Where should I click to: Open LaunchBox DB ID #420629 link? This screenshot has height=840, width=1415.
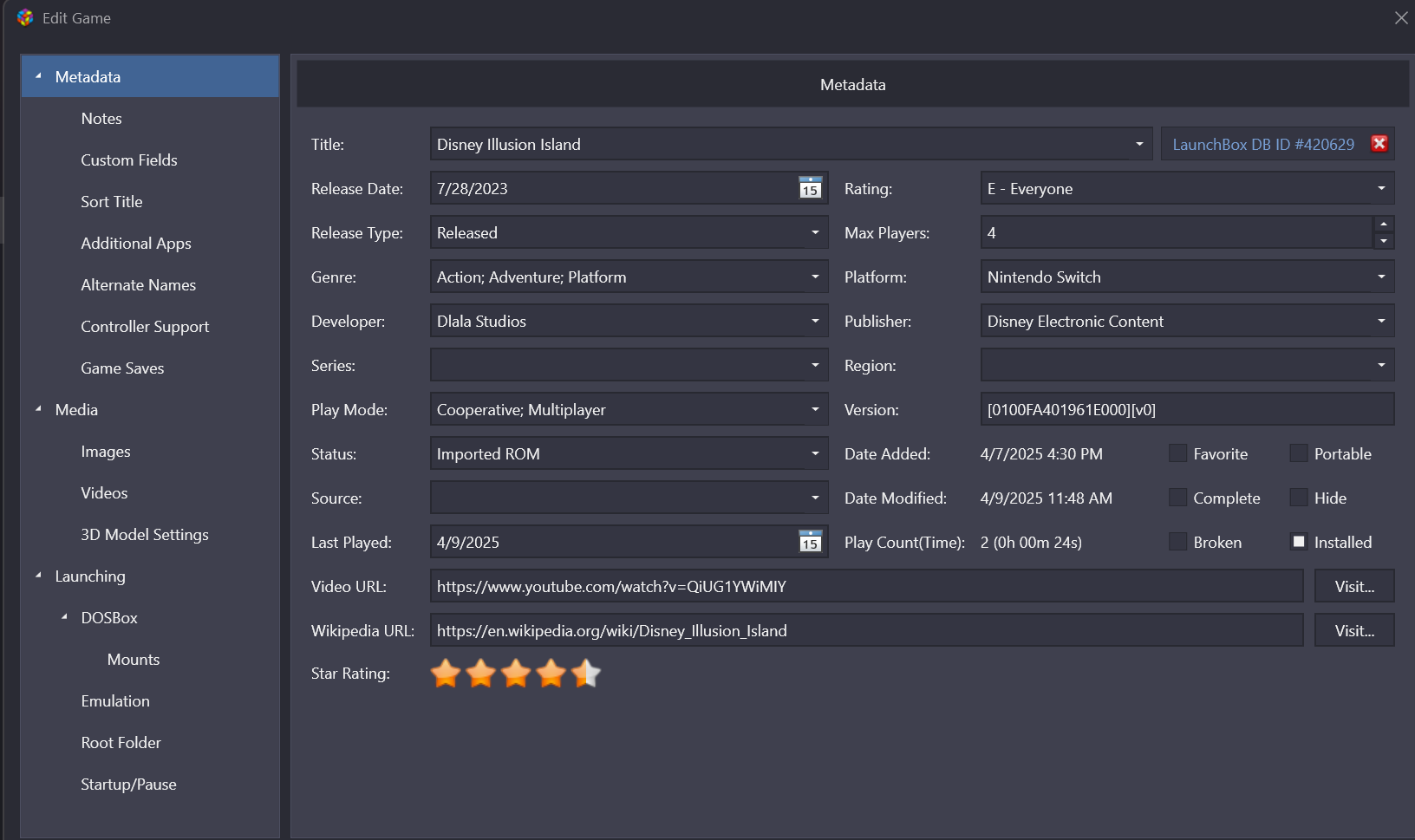(x=1263, y=144)
